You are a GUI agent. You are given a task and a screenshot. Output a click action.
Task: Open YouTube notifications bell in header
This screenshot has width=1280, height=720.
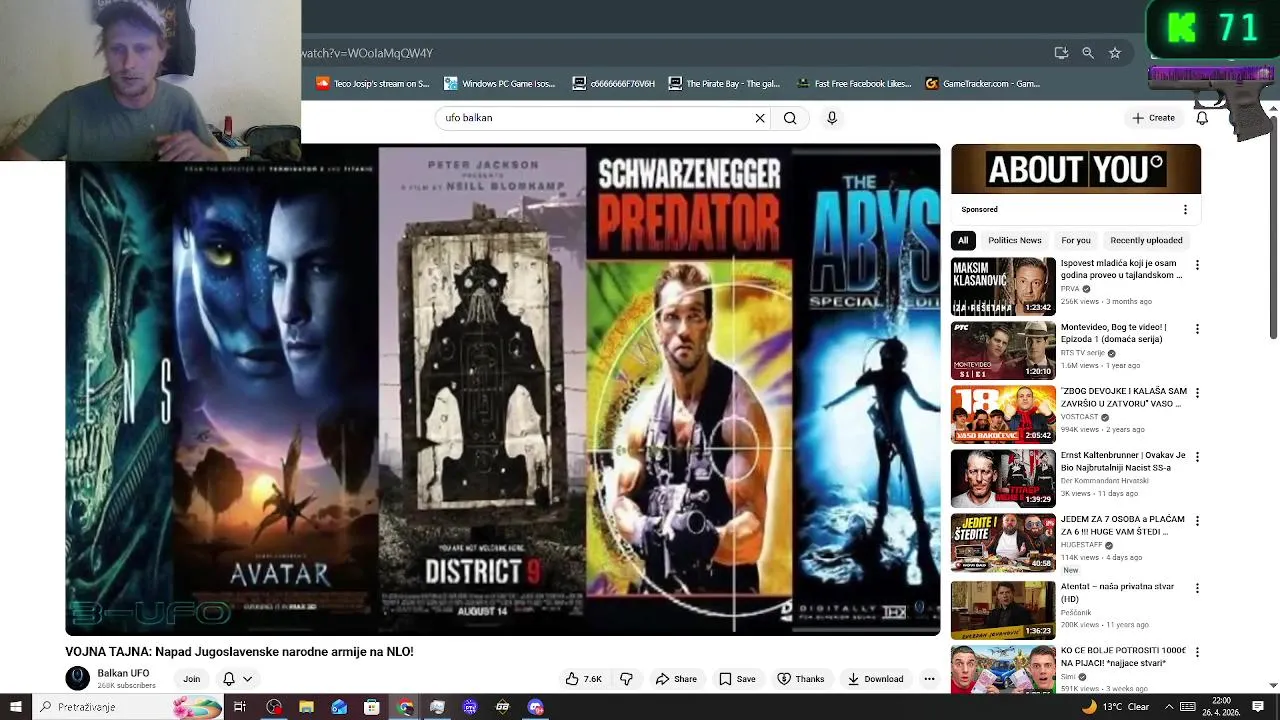[1202, 118]
